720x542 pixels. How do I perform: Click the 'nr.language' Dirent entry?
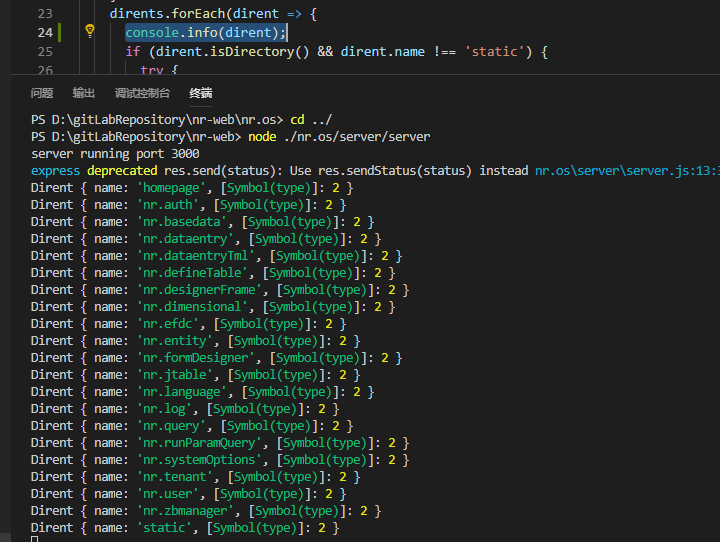[202, 392]
